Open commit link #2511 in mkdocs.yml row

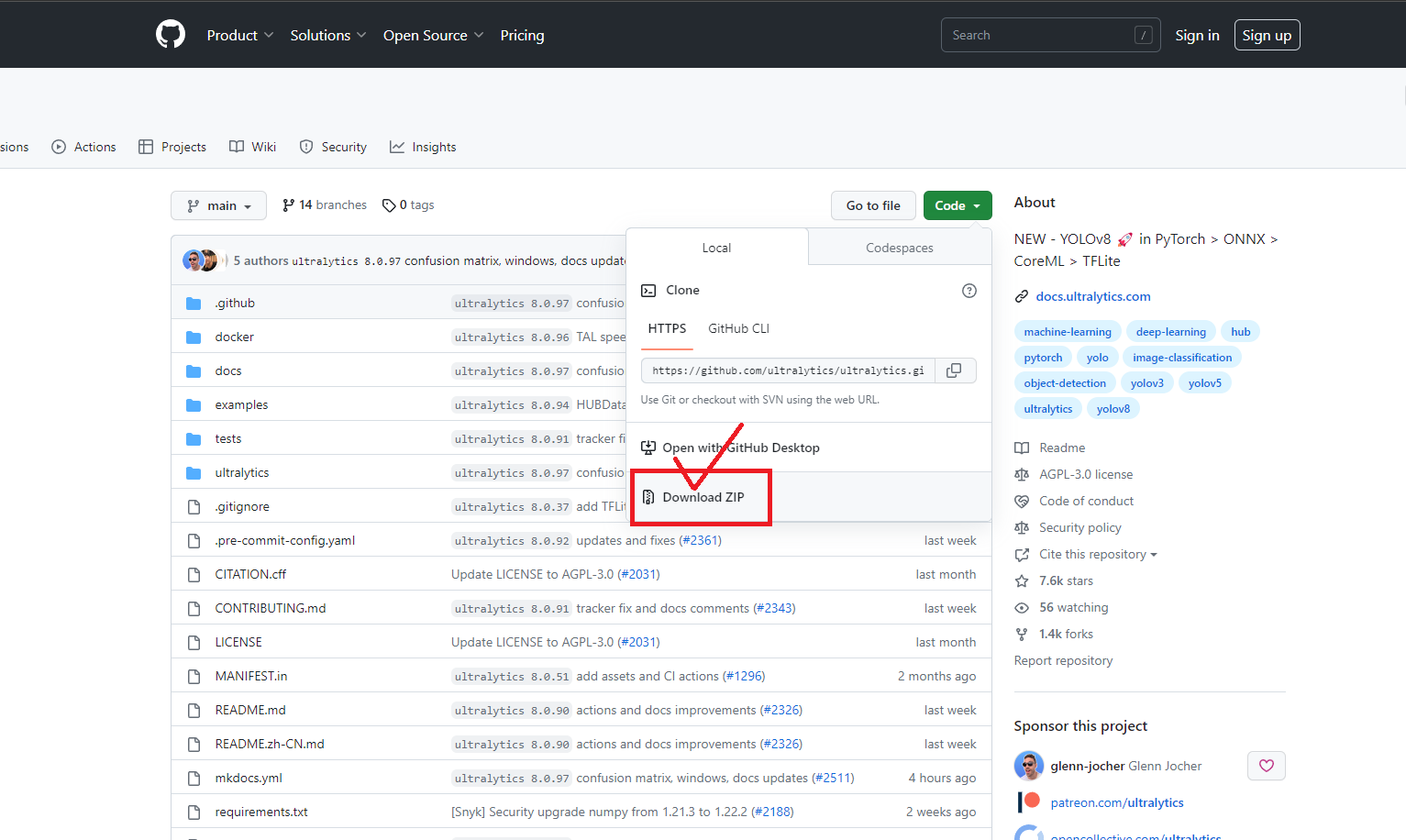833,778
